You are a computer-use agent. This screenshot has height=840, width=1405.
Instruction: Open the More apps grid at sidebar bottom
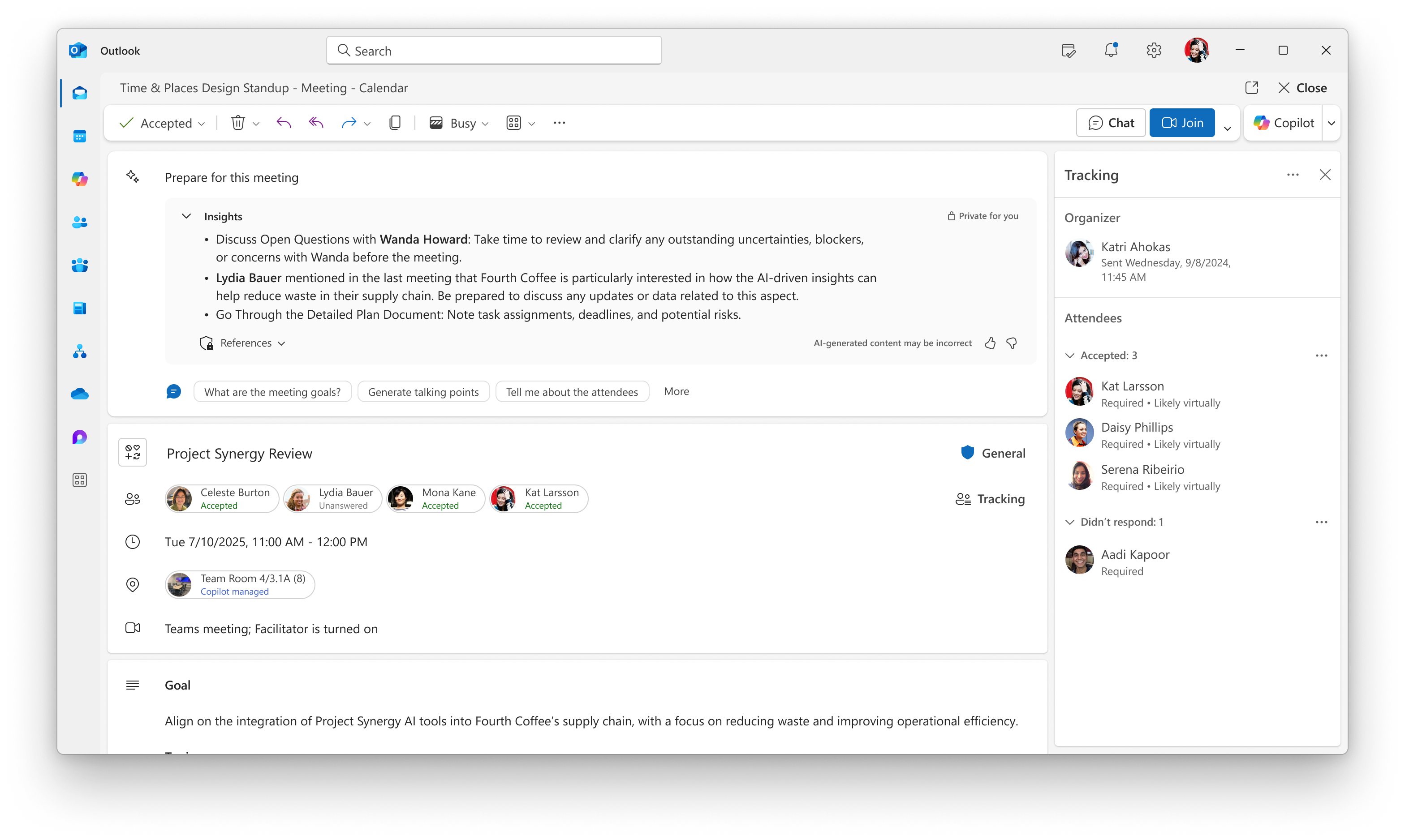tap(79, 480)
